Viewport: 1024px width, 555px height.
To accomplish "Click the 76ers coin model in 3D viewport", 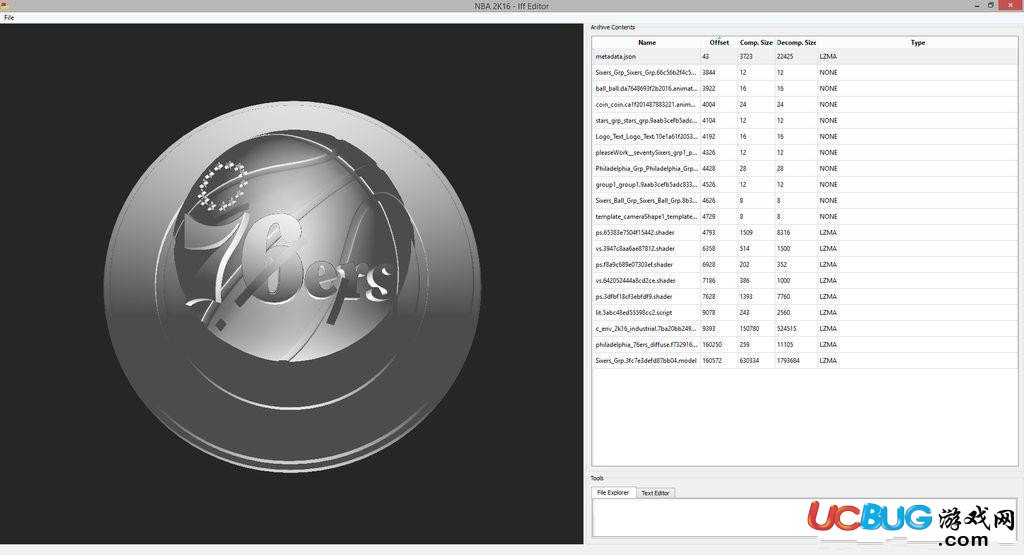I will click(x=293, y=286).
